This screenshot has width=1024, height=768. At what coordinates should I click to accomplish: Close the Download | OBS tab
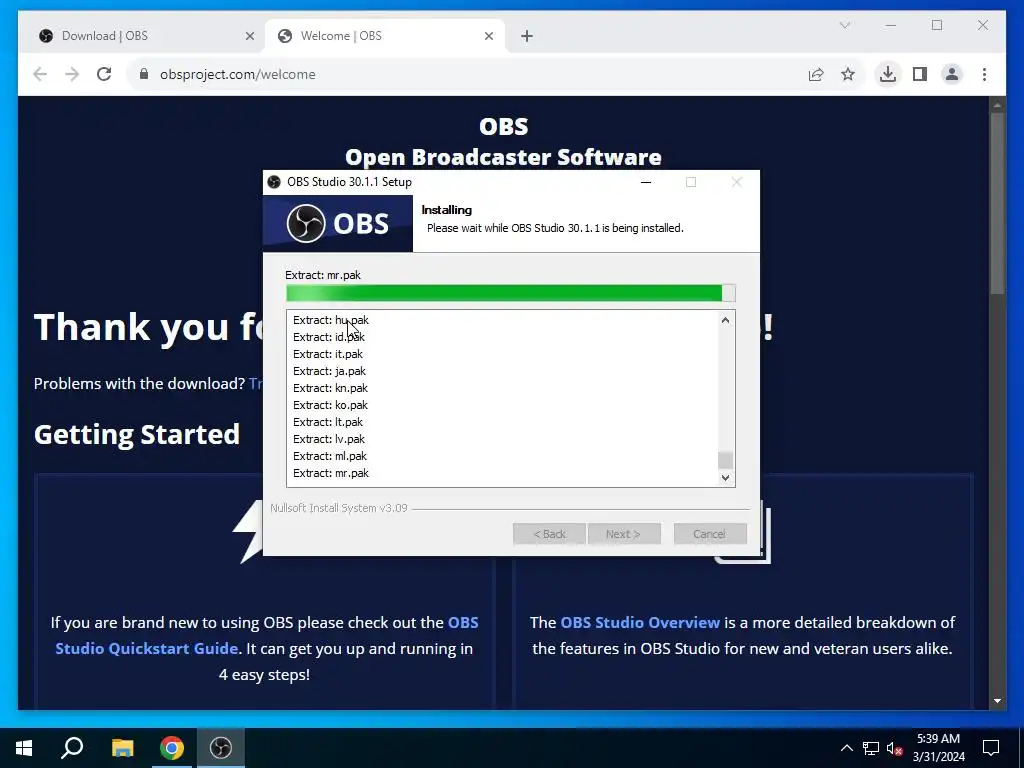(x=249, y=36)
